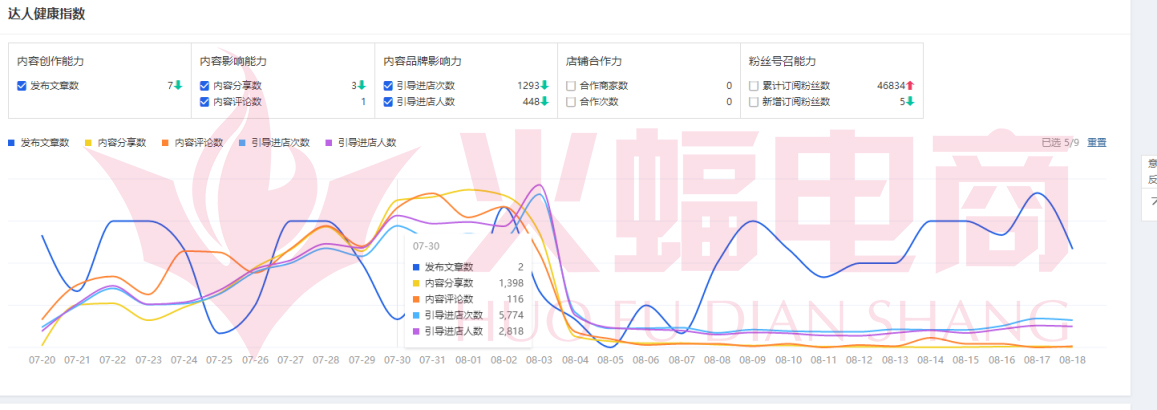Click the yellow 内容分享数 legend marker
The width and height of the screenshot is (1157, 410).
pyautogui.click(x=89, y=143)
